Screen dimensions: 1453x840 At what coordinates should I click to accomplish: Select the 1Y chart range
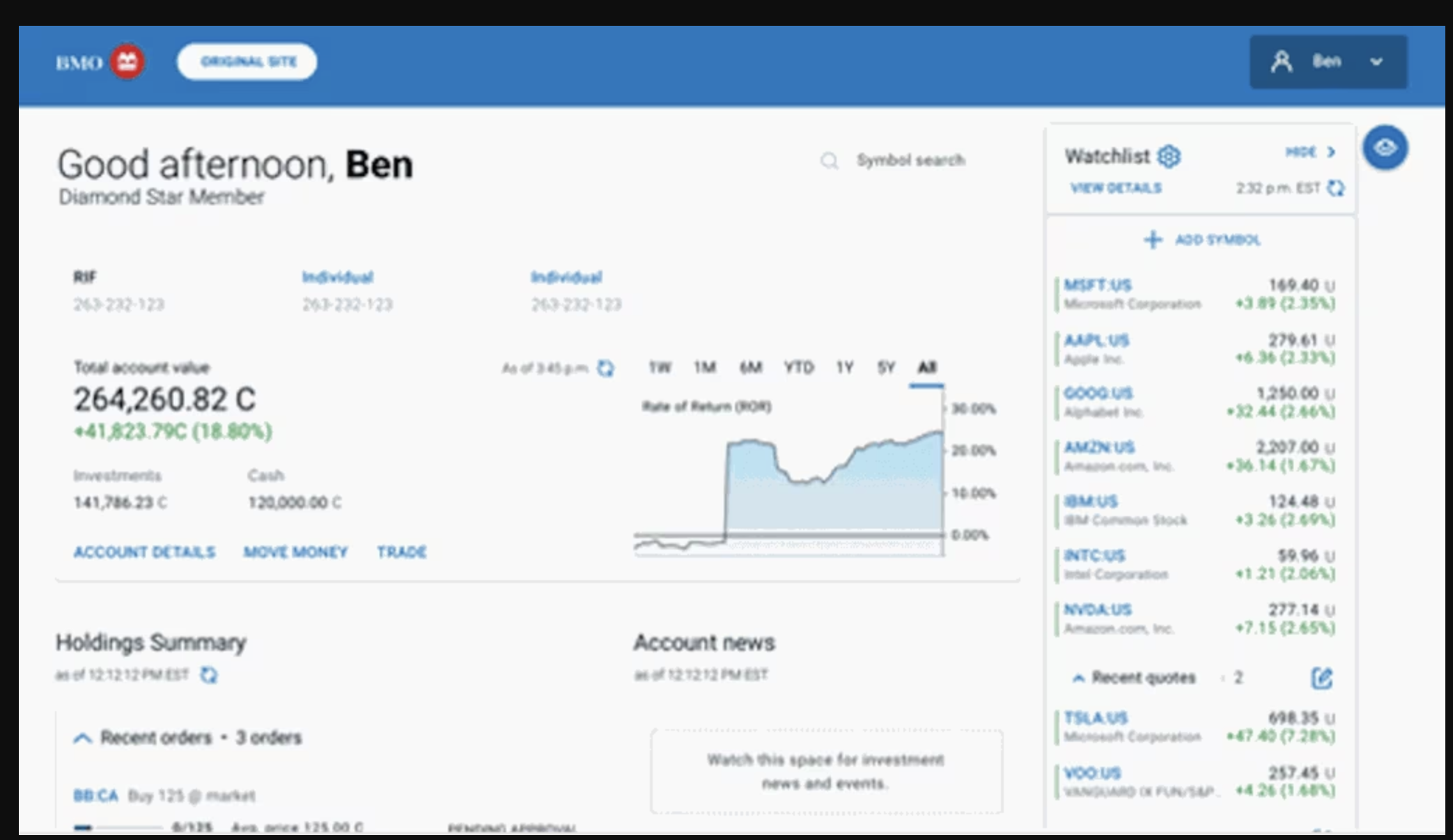(x=844, y=367)
